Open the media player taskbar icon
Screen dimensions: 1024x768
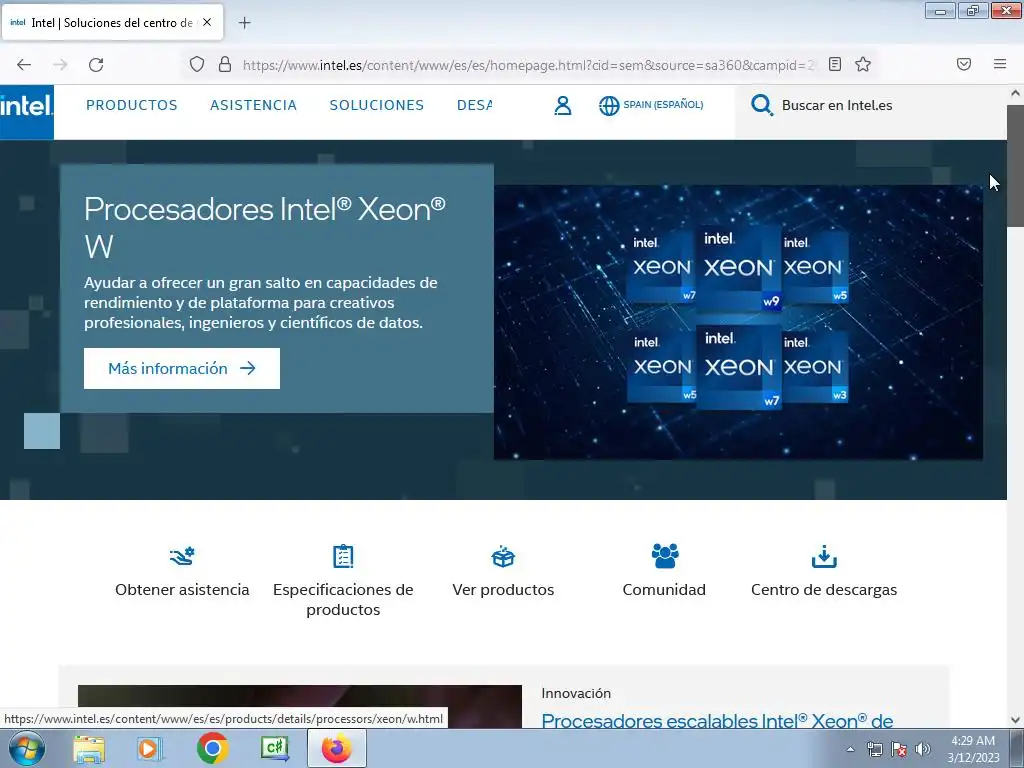[150, 749]
